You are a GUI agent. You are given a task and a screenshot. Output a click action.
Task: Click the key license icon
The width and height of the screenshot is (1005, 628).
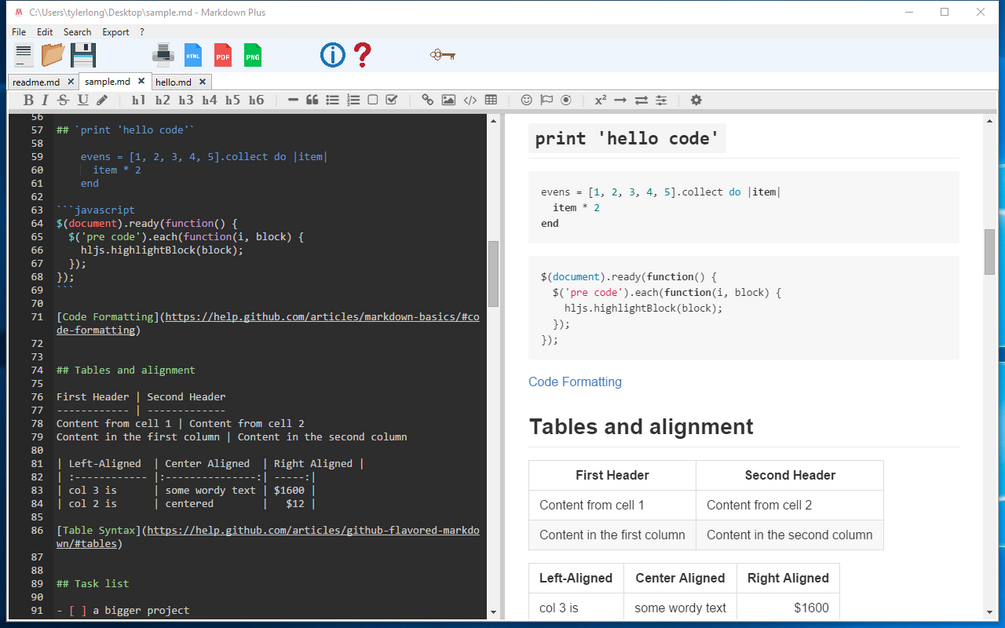[443, 55]
